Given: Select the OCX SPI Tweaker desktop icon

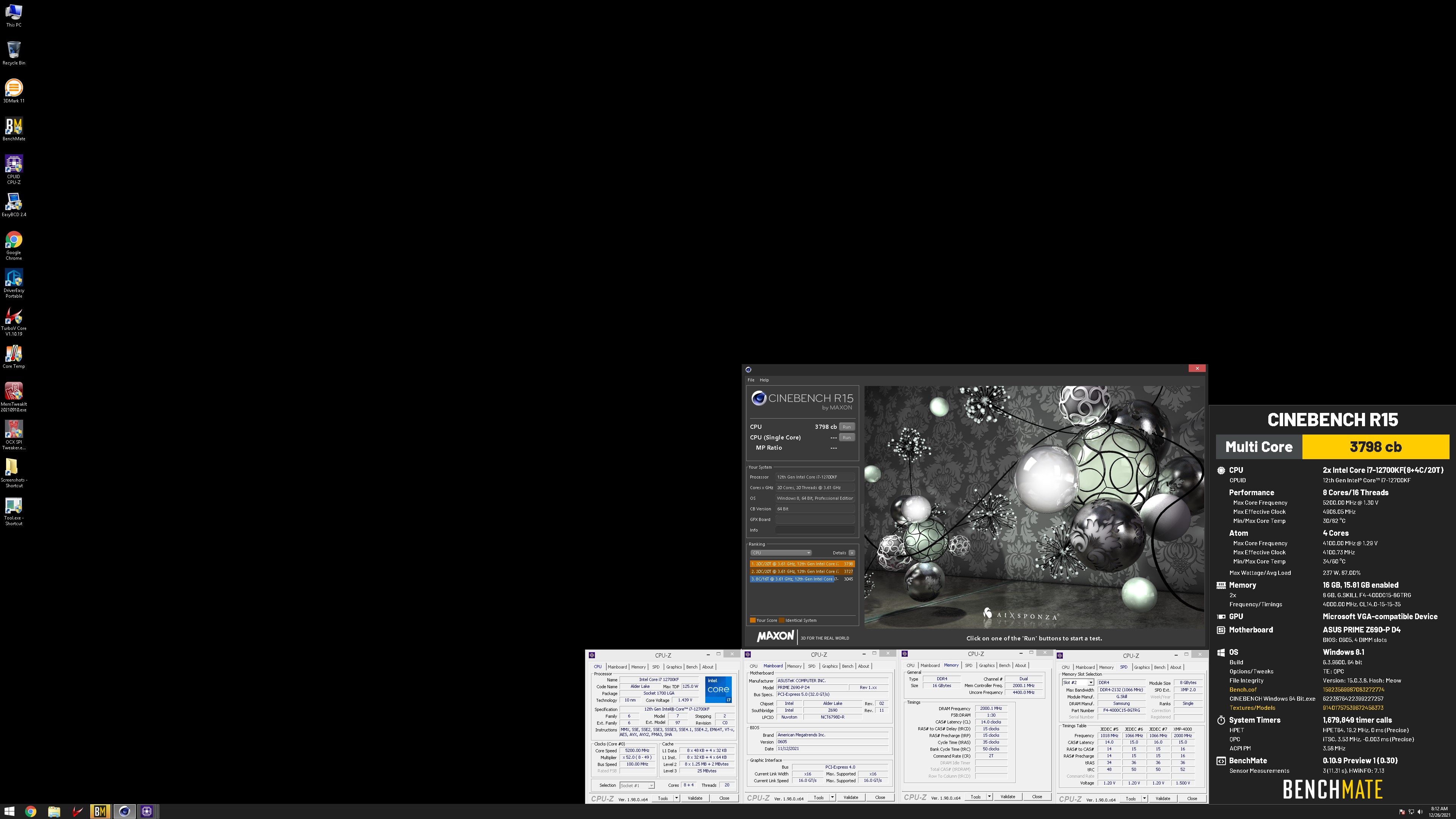Looking at the screenshot, I should [14, 435].
